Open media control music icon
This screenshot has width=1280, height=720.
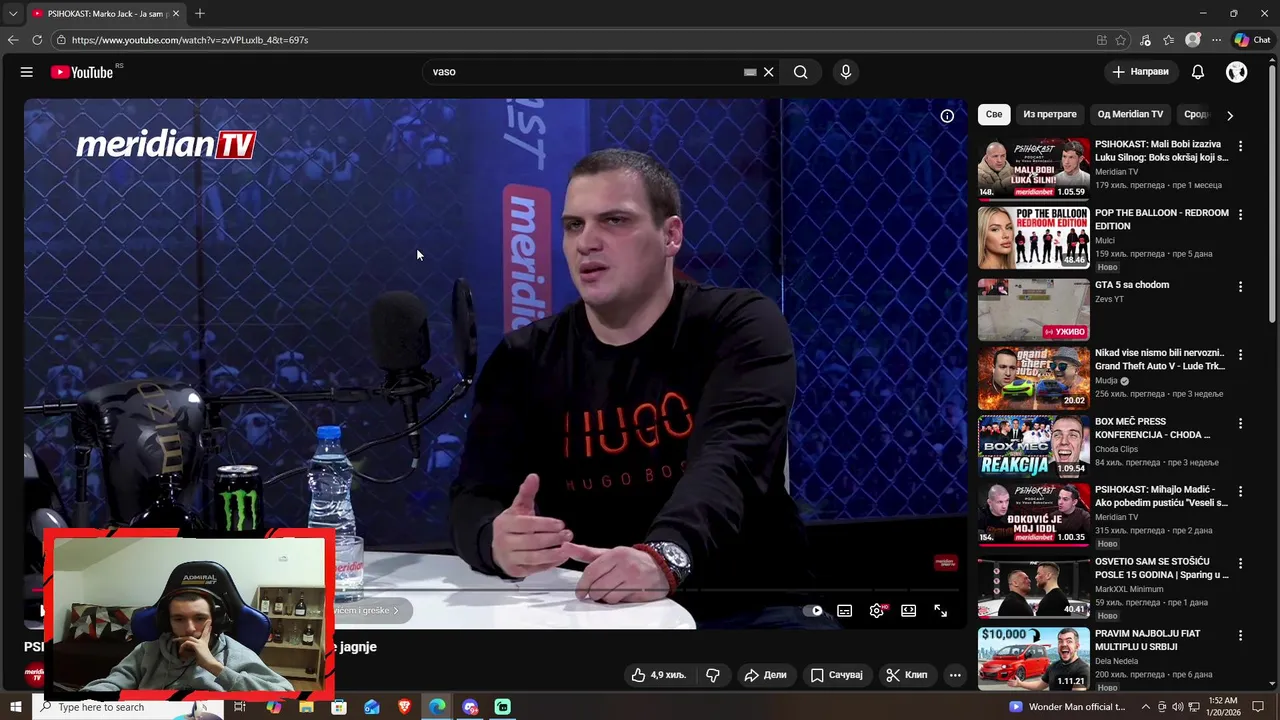pyautogui.click(x=1146, y=40)
